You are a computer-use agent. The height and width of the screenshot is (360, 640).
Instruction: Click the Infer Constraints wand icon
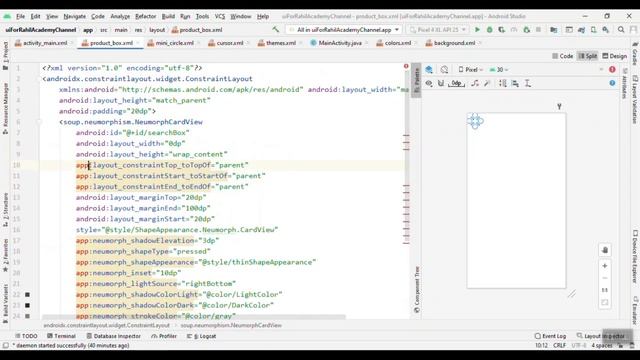(x=487, y=83)
